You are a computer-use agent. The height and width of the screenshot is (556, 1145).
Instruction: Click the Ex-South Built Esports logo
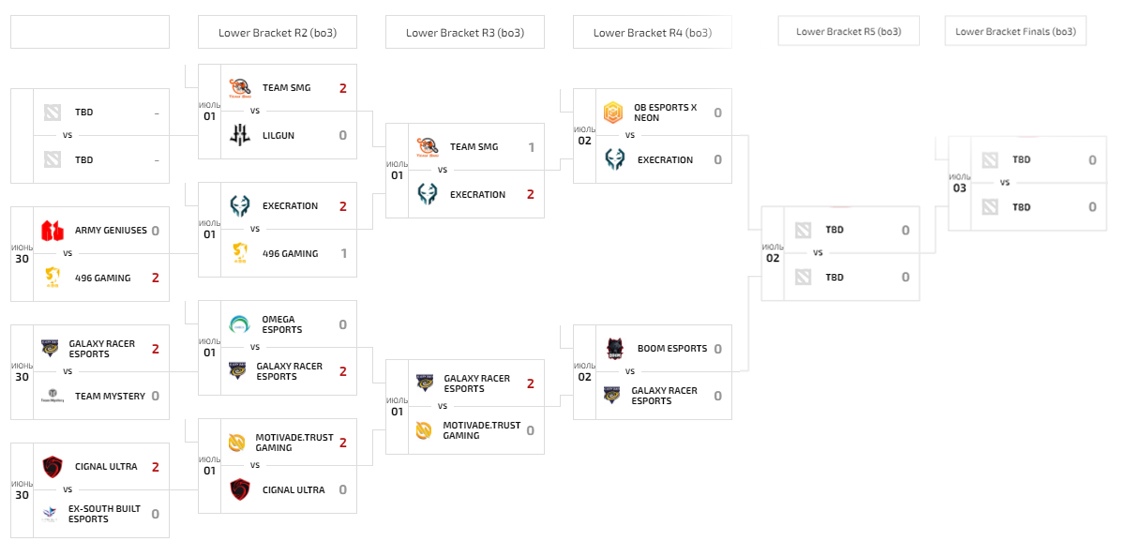pos(50,514)
